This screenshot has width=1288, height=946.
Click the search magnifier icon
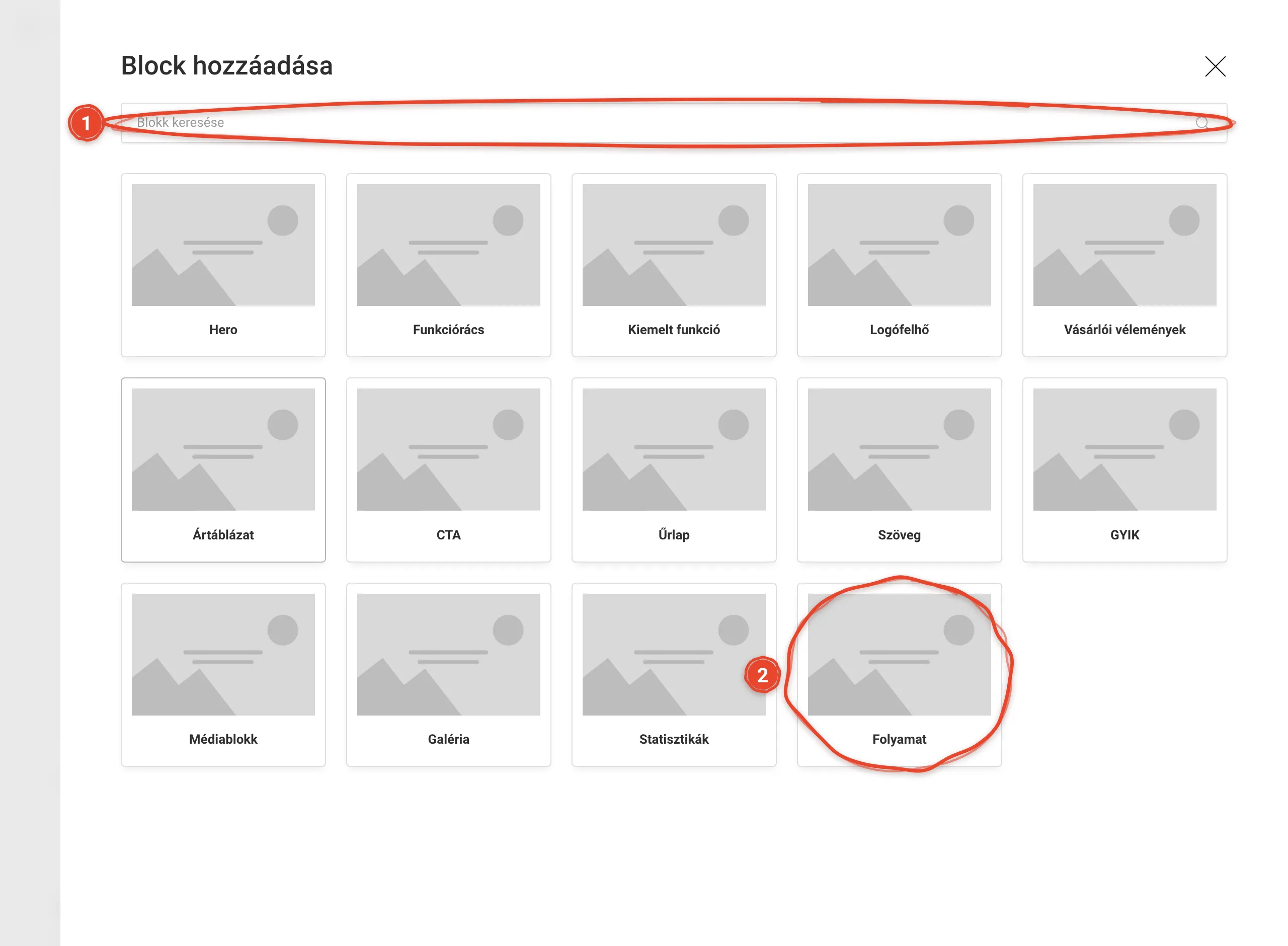tap(1201, 123)
